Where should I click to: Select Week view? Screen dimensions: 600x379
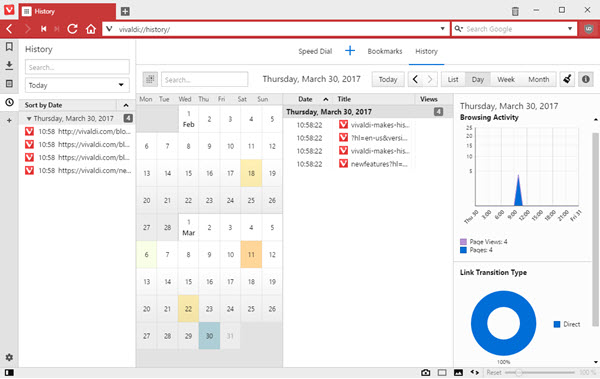pos(505,79)
